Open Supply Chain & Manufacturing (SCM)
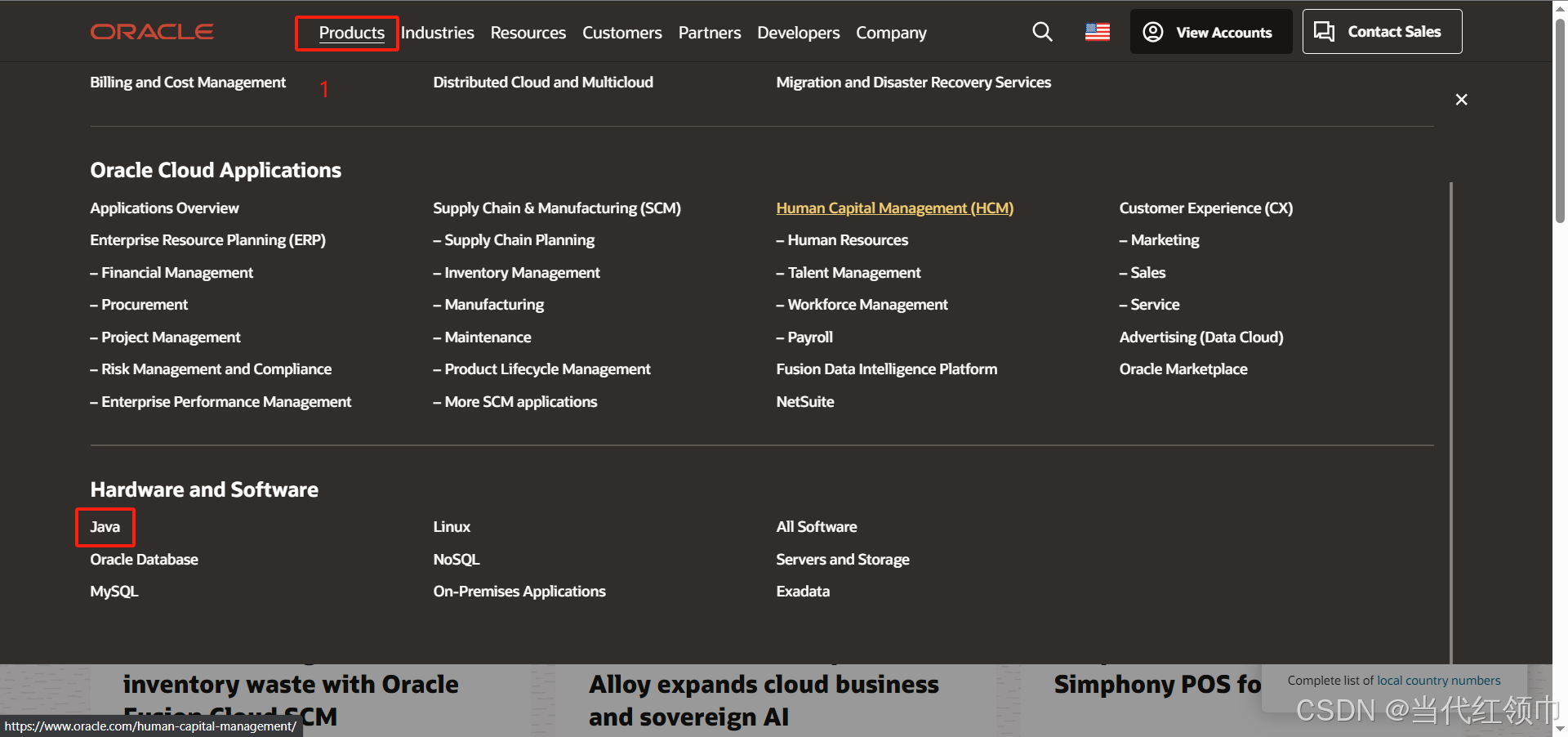 (x=557, y=208)
